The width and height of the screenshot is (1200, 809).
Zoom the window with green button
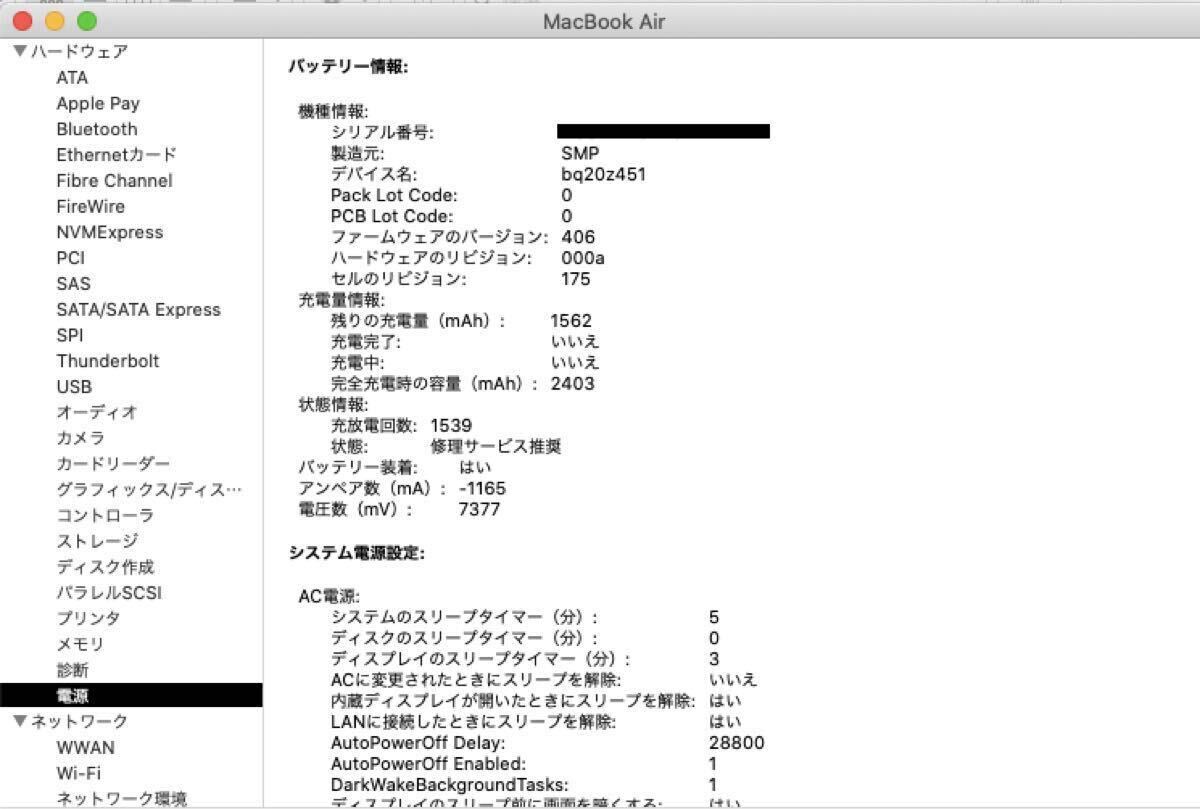(87, 20)
